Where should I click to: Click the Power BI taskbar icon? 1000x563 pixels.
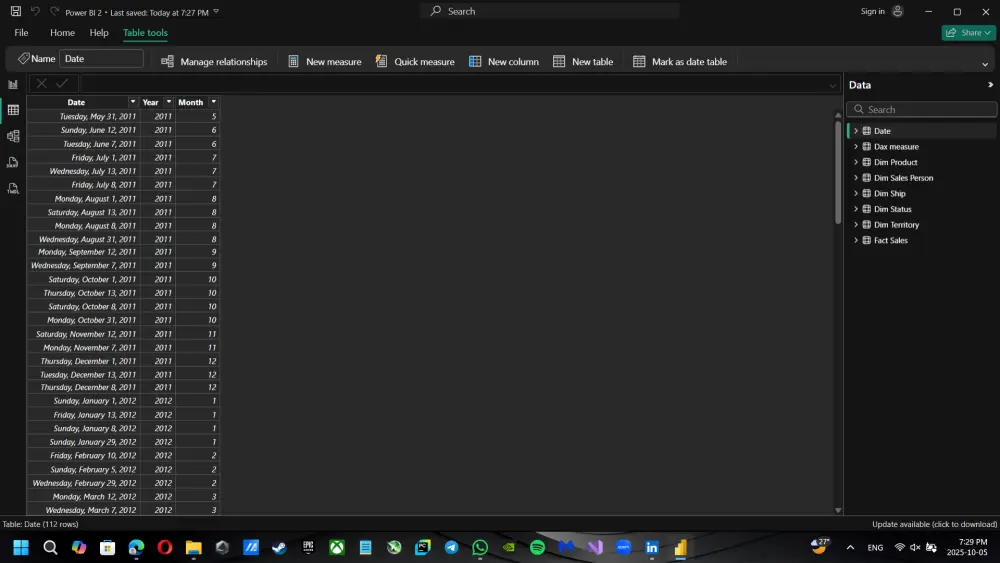(680, 547)
